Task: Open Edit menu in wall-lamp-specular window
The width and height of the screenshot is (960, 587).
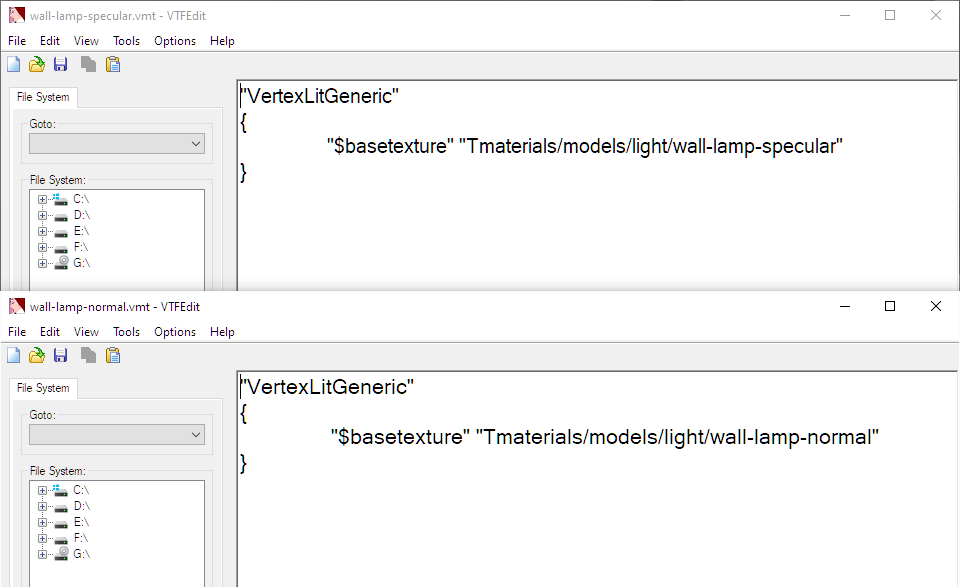Action: tap(50, 41)
